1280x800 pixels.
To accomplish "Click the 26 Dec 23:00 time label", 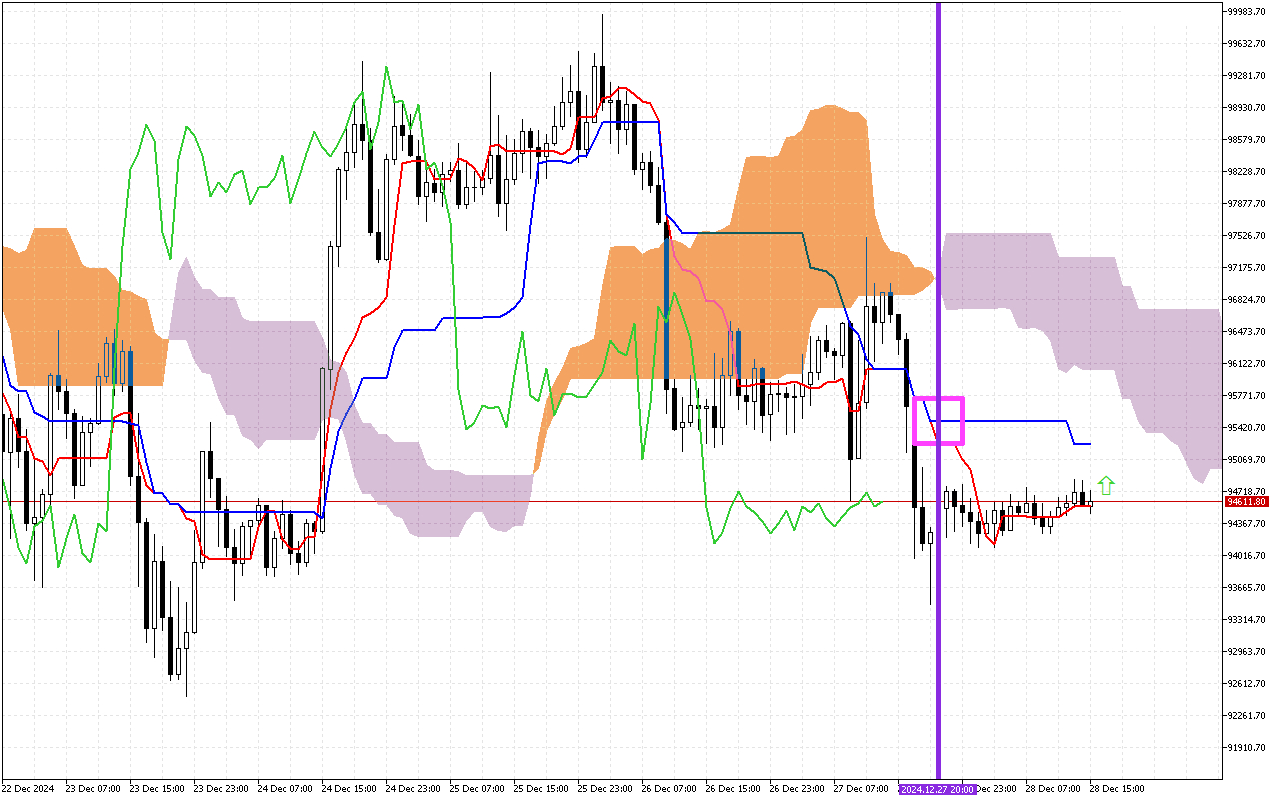I will tap(797, 789).
